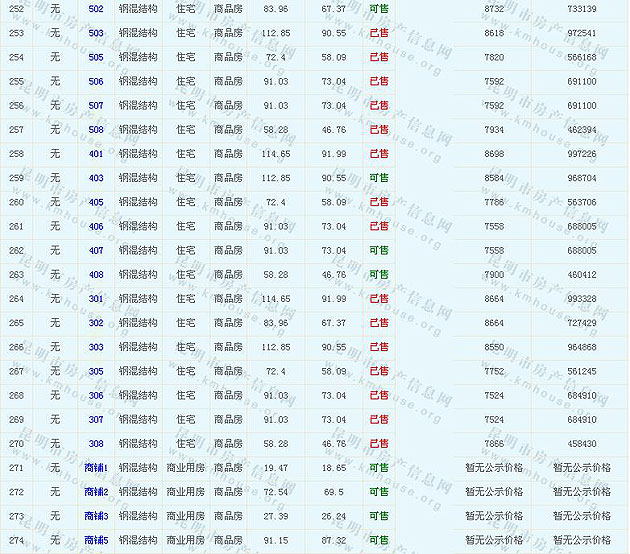Viewport: 630px width, 554px height.
Task: Click the 507 room link
Action: pyautogui.click(x=96, y=106)
